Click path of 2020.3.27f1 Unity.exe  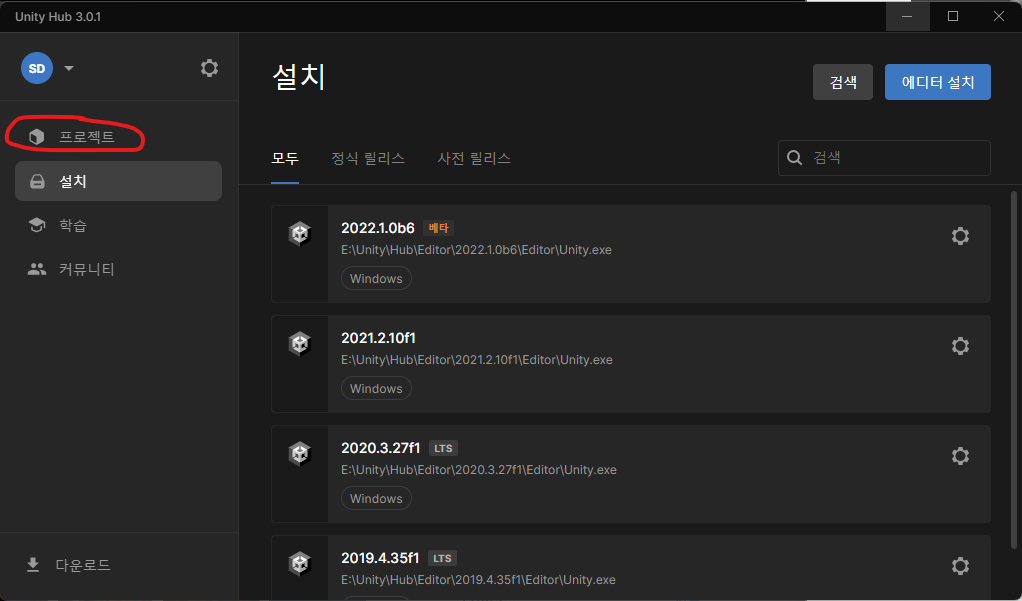click(x=478, y=470)
